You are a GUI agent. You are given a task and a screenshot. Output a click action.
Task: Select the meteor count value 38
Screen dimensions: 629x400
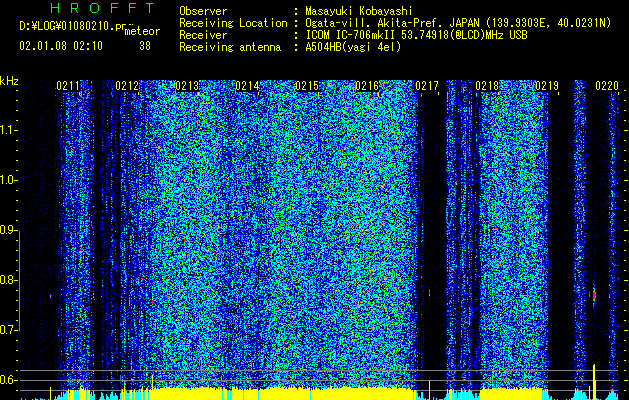(x=145, y=46)
